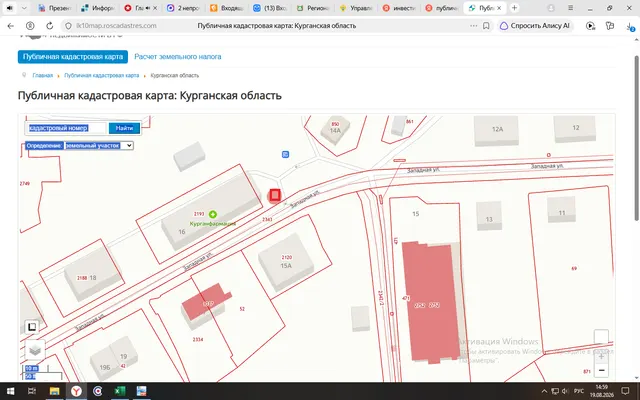Open the object type dropdown земельный участок
Screen dimensions: 640x400
99,145
